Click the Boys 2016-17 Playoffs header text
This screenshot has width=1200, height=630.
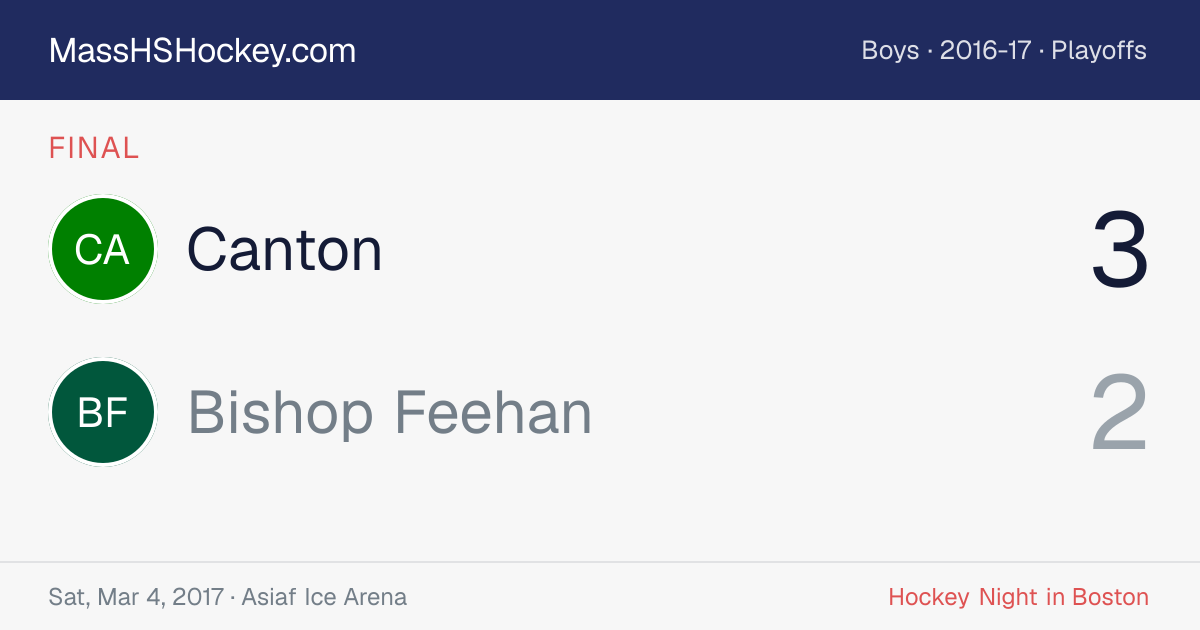pos(1004,51)
